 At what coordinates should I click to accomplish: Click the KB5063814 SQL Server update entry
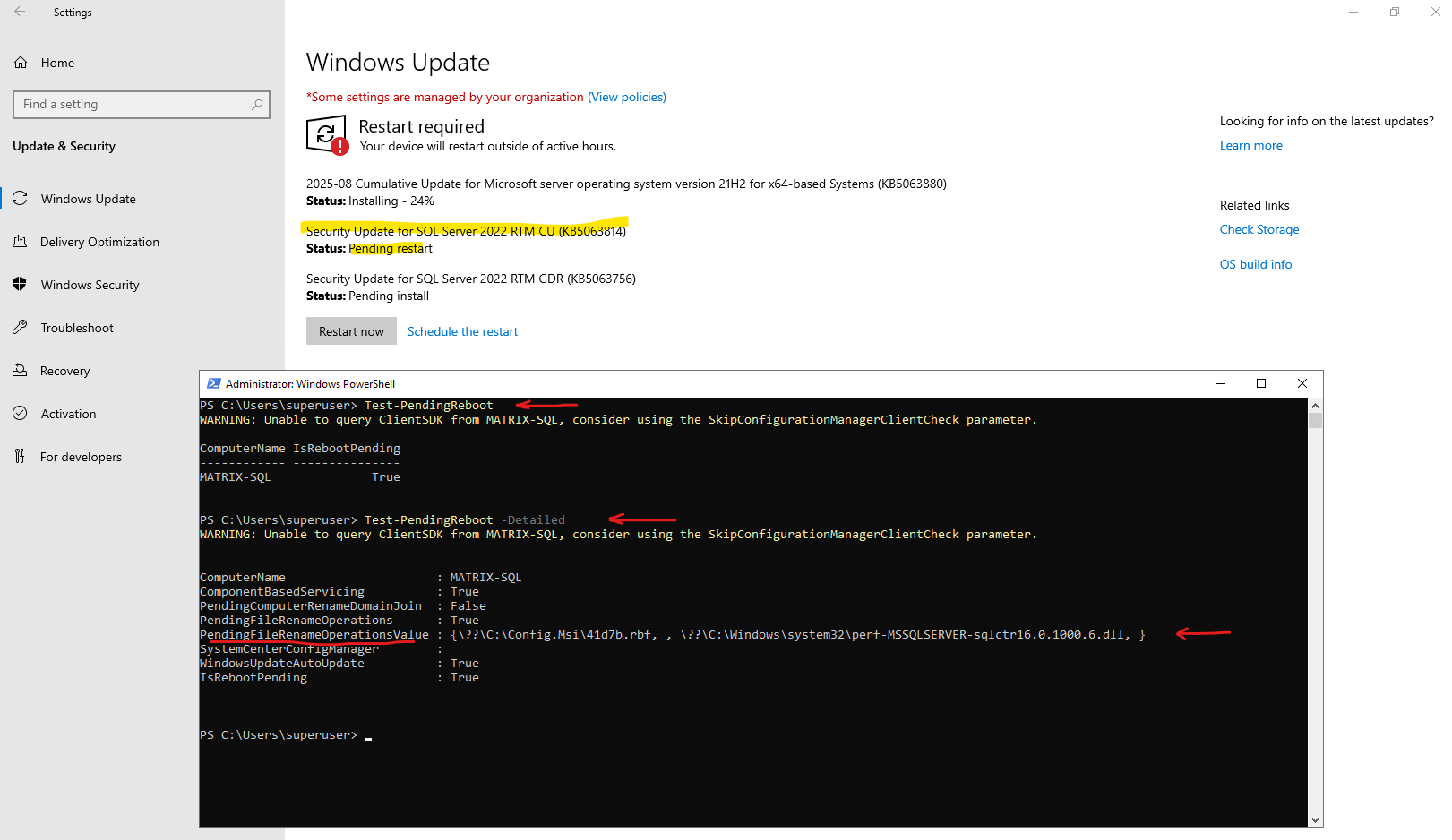(x=466, y=231)
